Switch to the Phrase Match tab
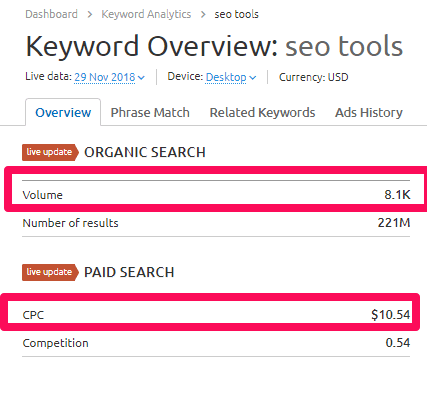 click(150, 113)
